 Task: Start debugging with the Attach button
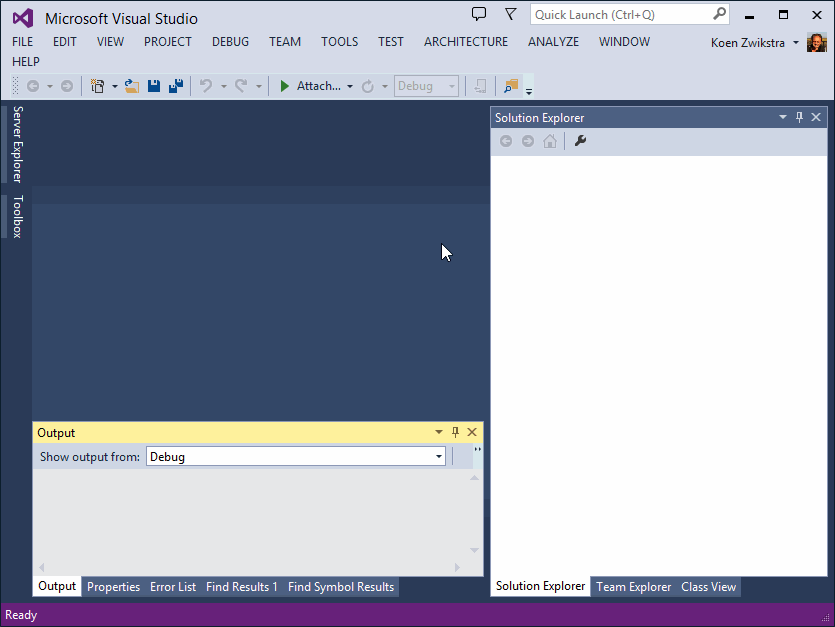click(x=310, y=86)
